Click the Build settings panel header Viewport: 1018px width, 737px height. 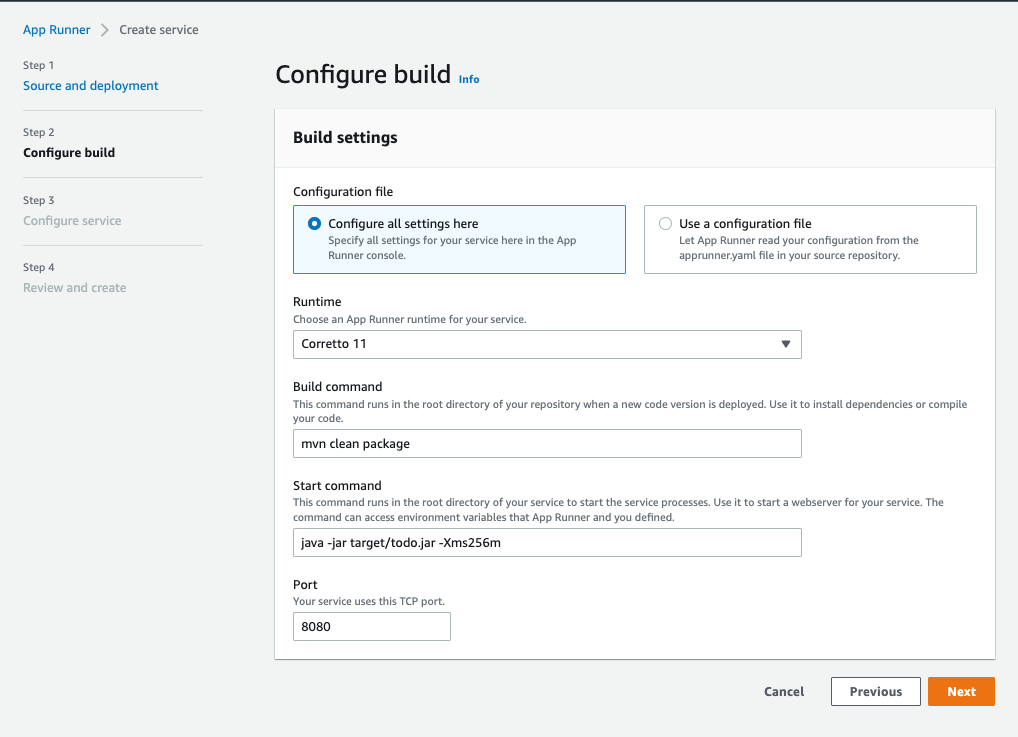point(345,138)
